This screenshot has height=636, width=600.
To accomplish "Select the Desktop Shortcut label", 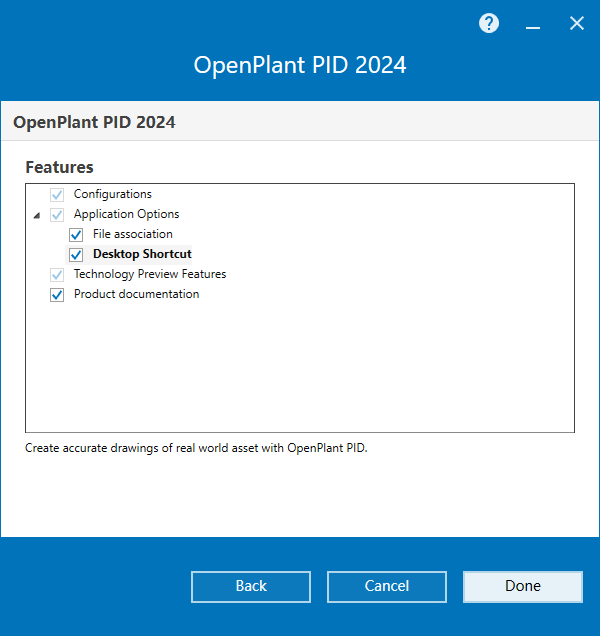I will pos(142,254).
